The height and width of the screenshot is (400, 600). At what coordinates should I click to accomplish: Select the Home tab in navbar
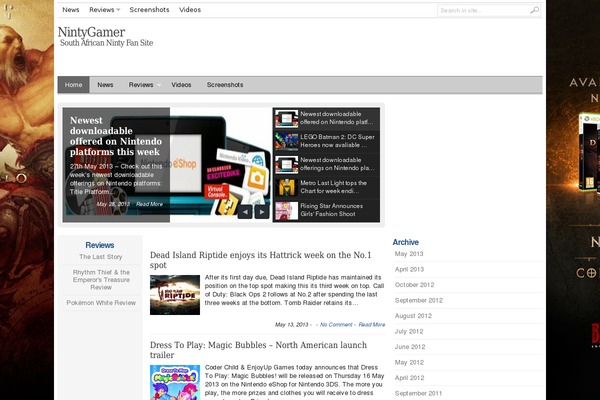pos(73,85)
